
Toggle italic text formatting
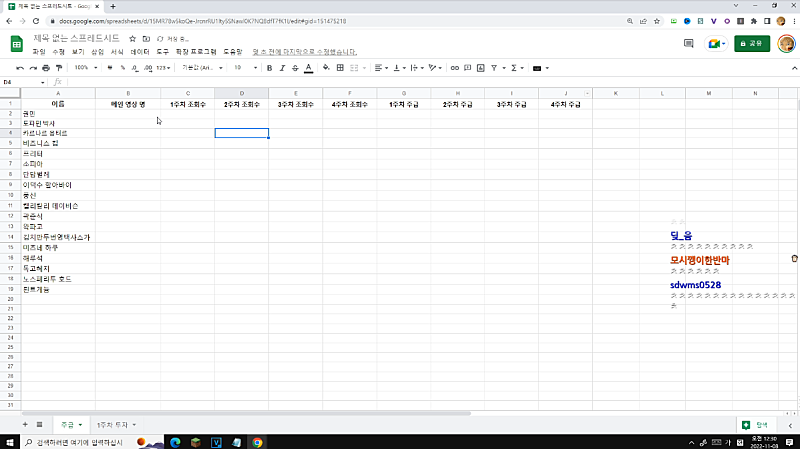pos(281,68)
